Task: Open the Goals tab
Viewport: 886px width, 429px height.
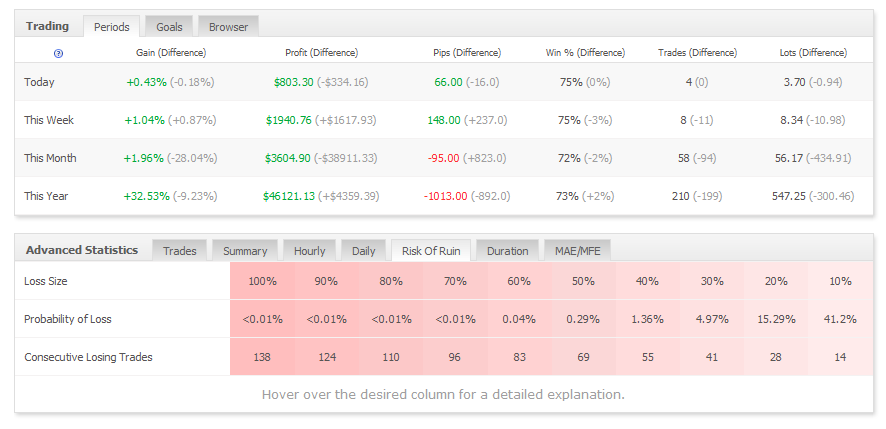Action: coord(169,27)
